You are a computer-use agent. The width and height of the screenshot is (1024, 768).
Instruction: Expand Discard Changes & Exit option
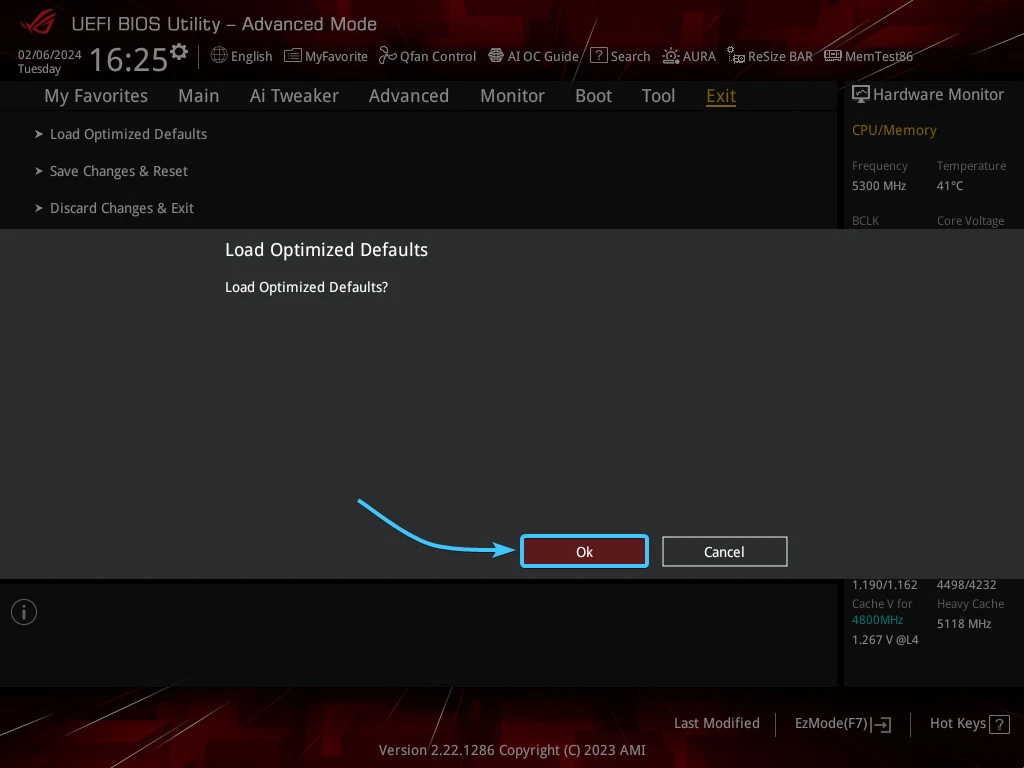(x=121, y=208)
